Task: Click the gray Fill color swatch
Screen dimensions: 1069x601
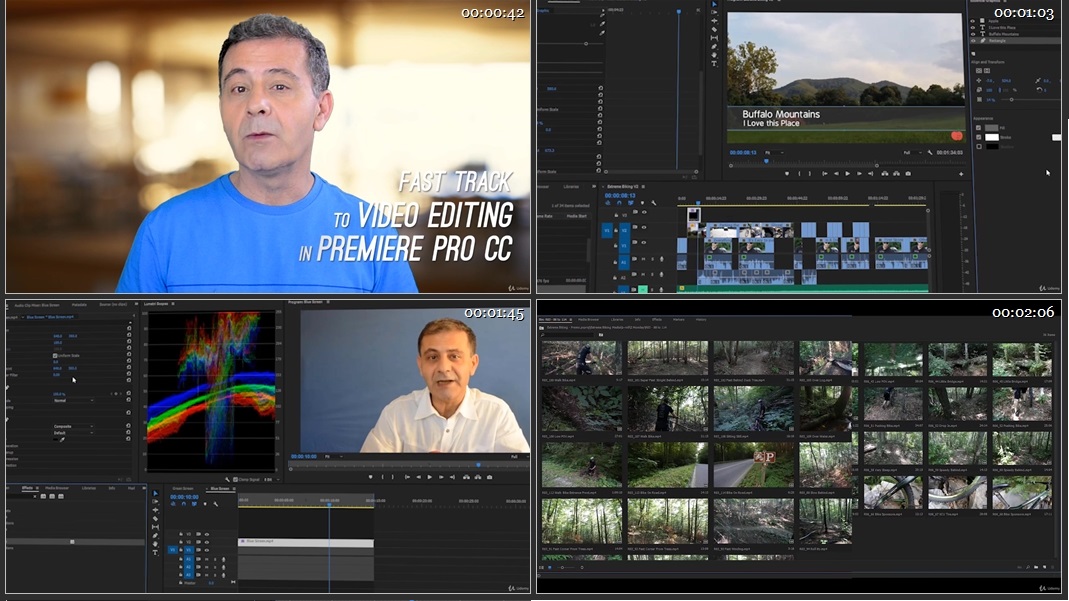Action: (x=992, y=128)
